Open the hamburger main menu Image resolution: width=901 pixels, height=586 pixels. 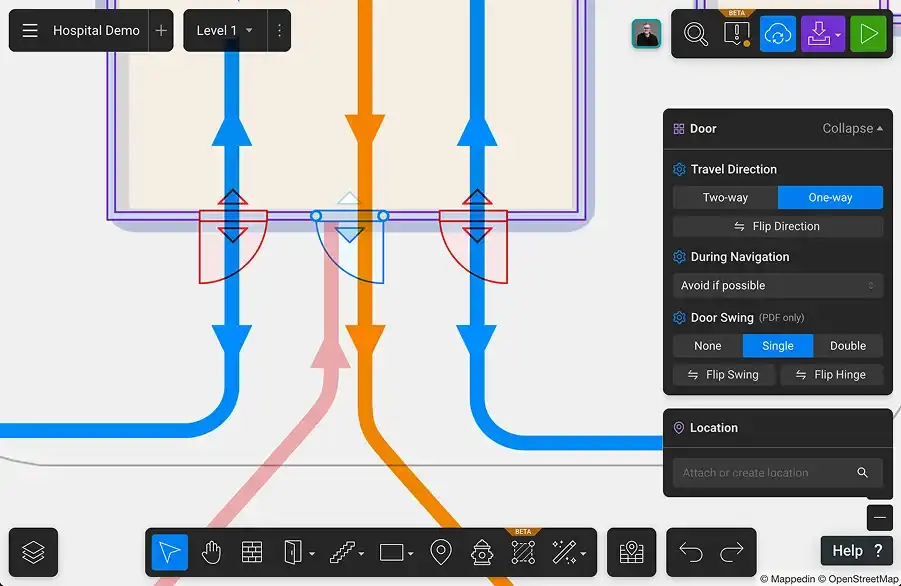pos(30,31)
